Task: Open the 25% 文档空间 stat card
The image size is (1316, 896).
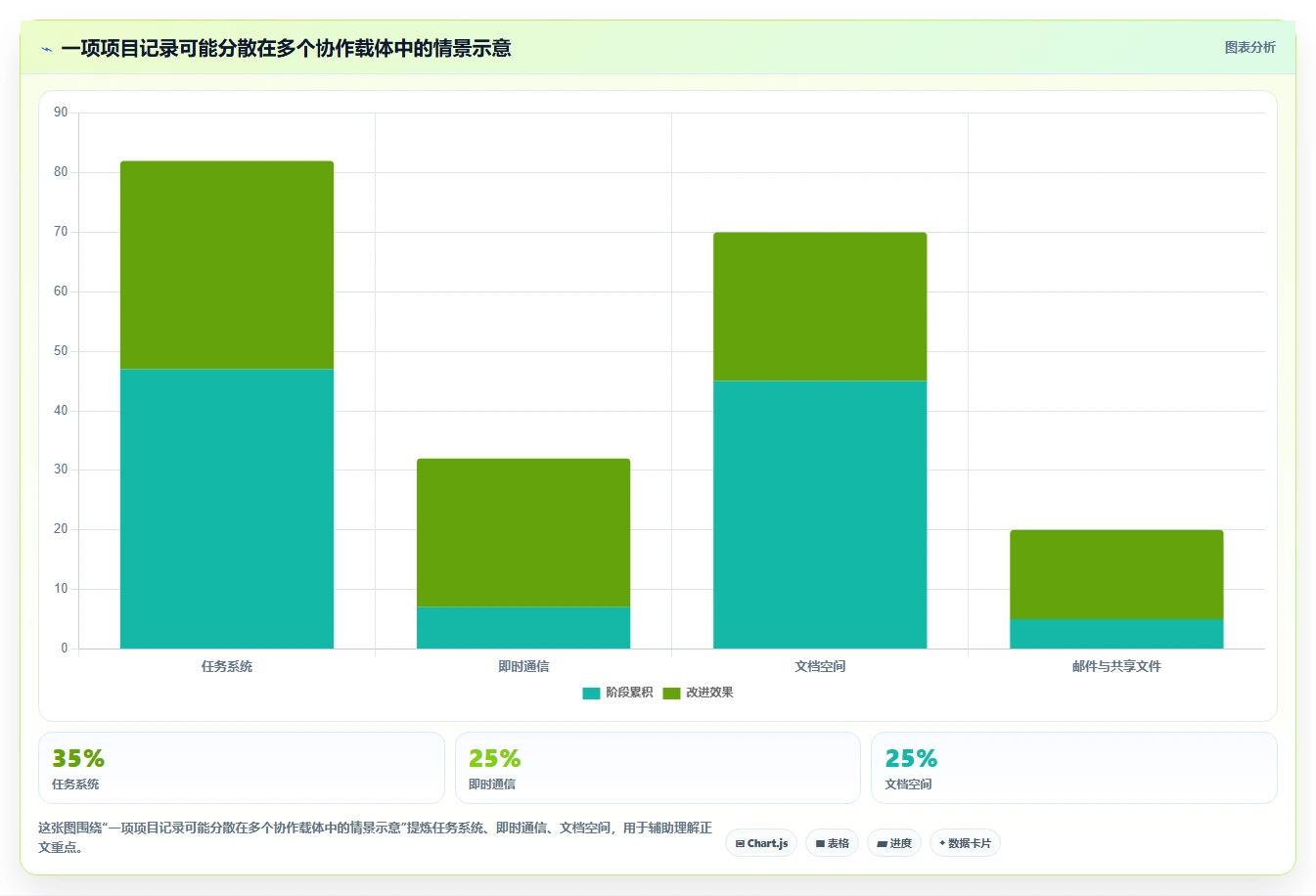Action: 1074,768
